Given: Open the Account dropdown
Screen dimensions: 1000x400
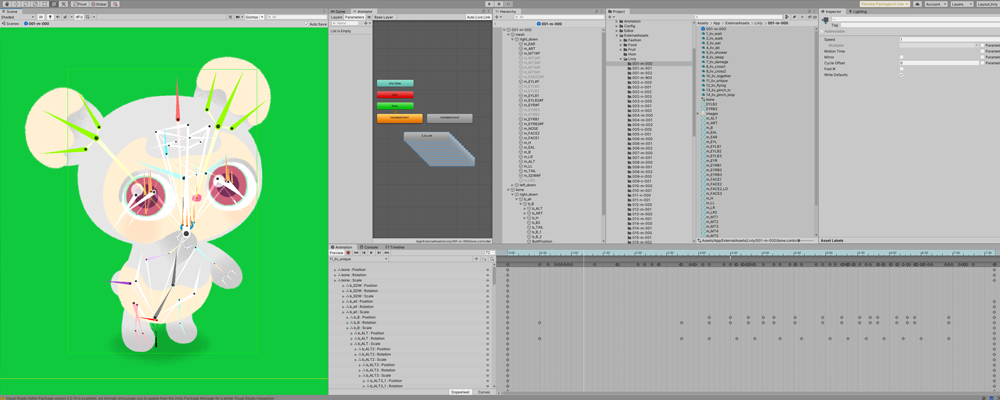Looking at the screenshot, I should (x=935, y=4).
